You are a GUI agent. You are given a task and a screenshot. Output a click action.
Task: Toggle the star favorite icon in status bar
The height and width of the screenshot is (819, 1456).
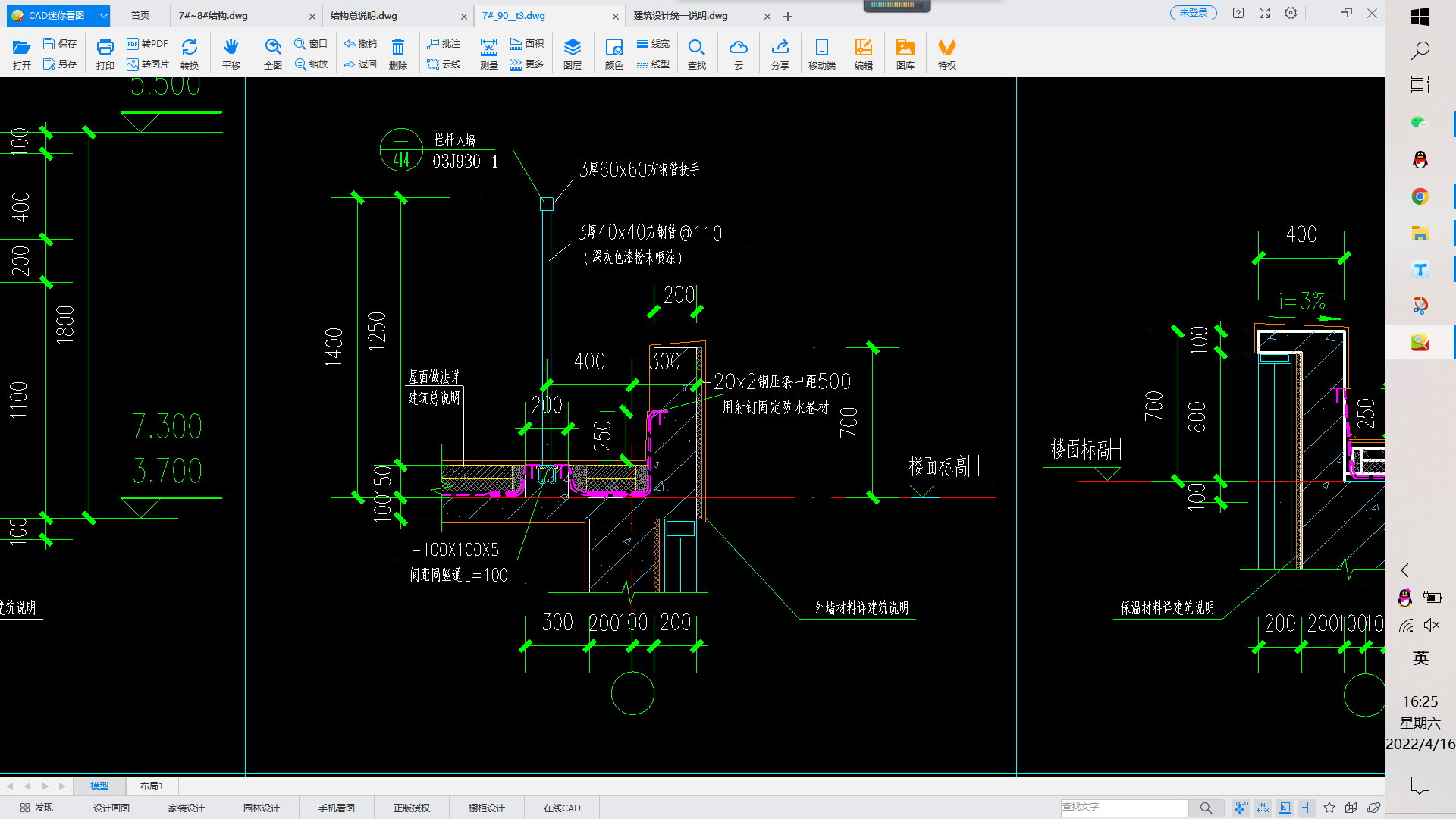tap(1329, 808)
